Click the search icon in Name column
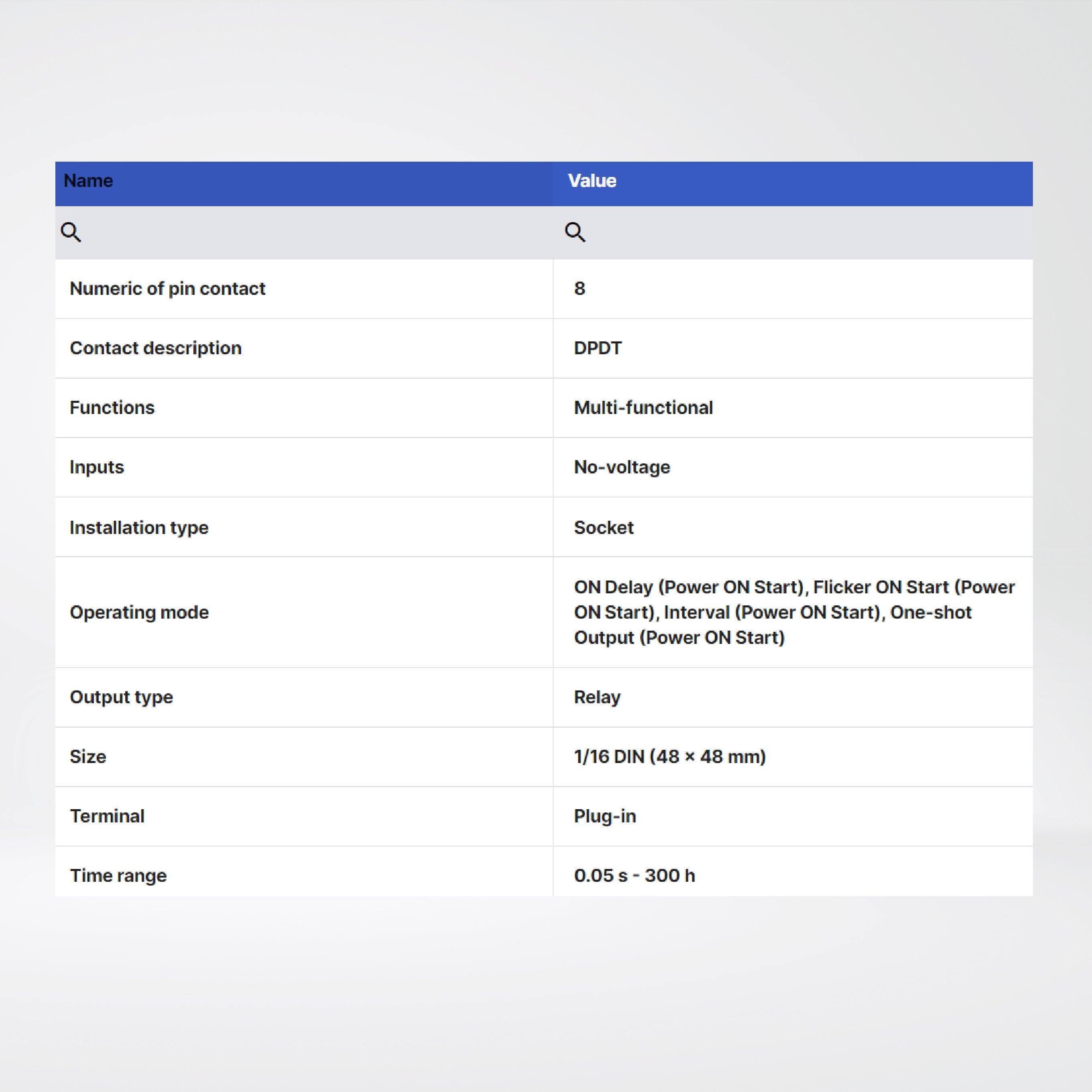 point(71,232)
